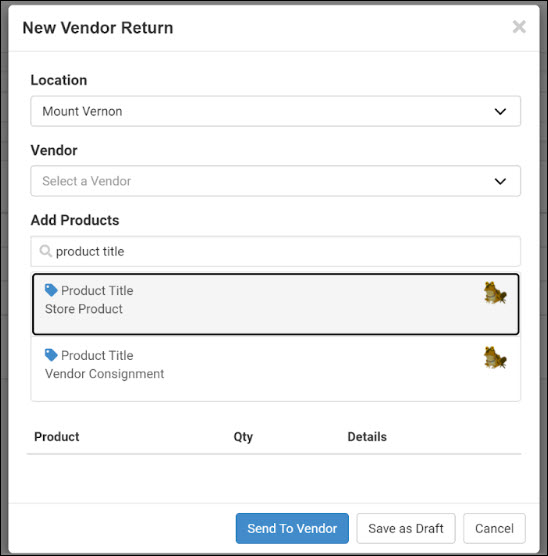548x556 pixels.
Task: Expand the Vendor dropdown chevron
Action: click(500, 181)
